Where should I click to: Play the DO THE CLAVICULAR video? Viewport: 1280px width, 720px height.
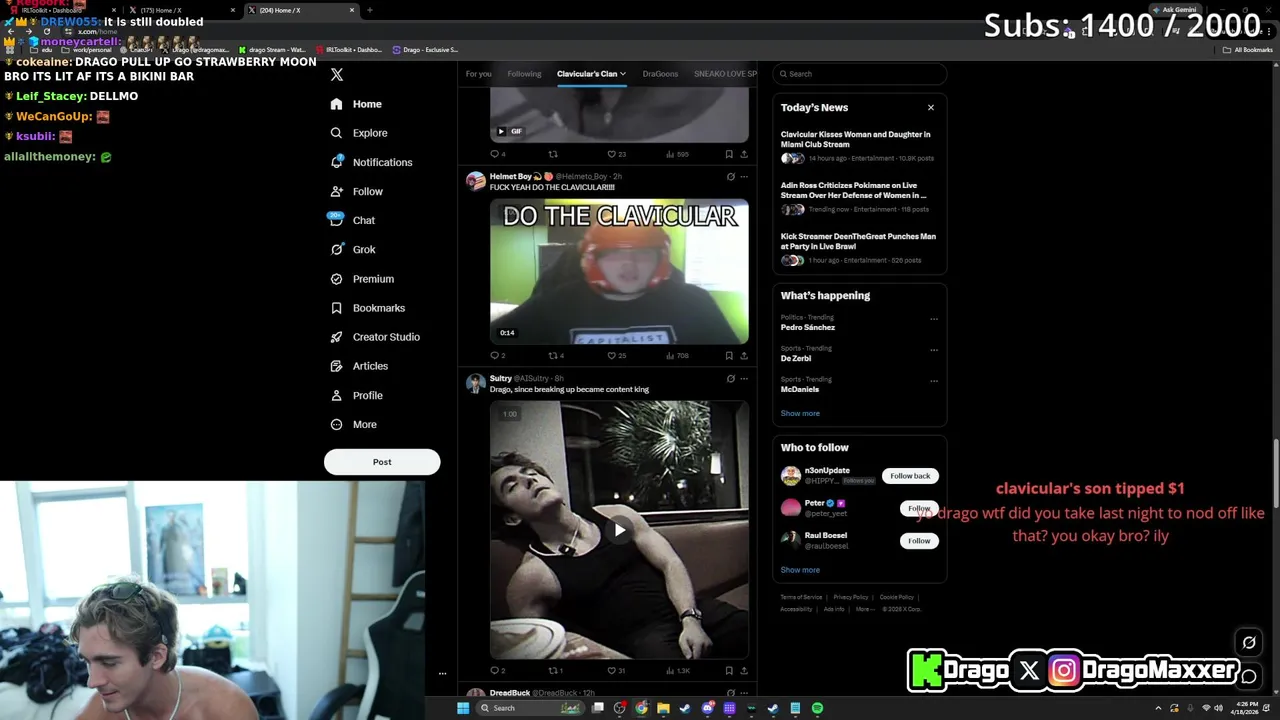click(619, 272)
